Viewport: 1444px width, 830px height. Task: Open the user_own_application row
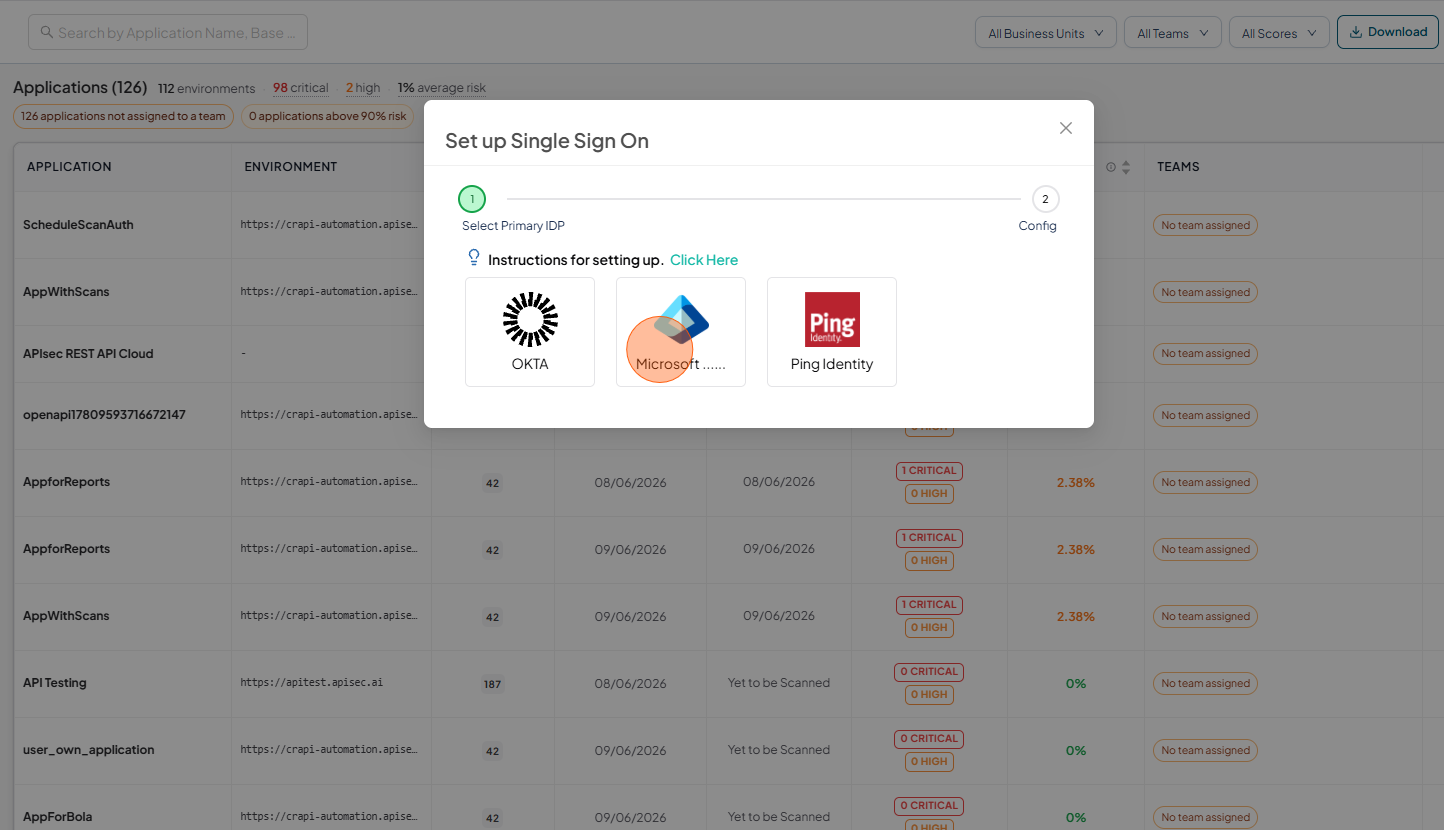pos(89,750)
